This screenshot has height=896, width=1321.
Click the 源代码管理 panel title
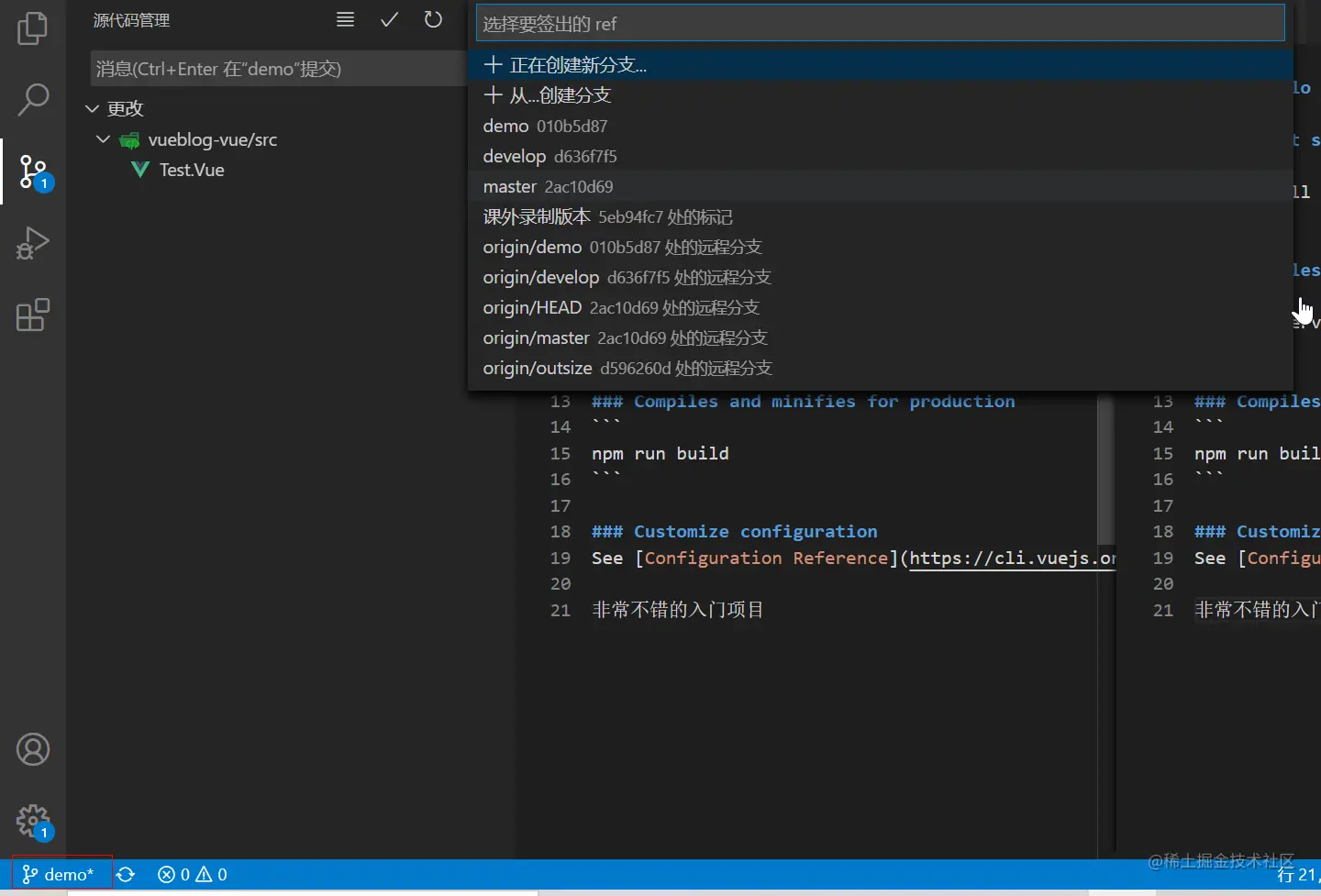tap(131, 20)
